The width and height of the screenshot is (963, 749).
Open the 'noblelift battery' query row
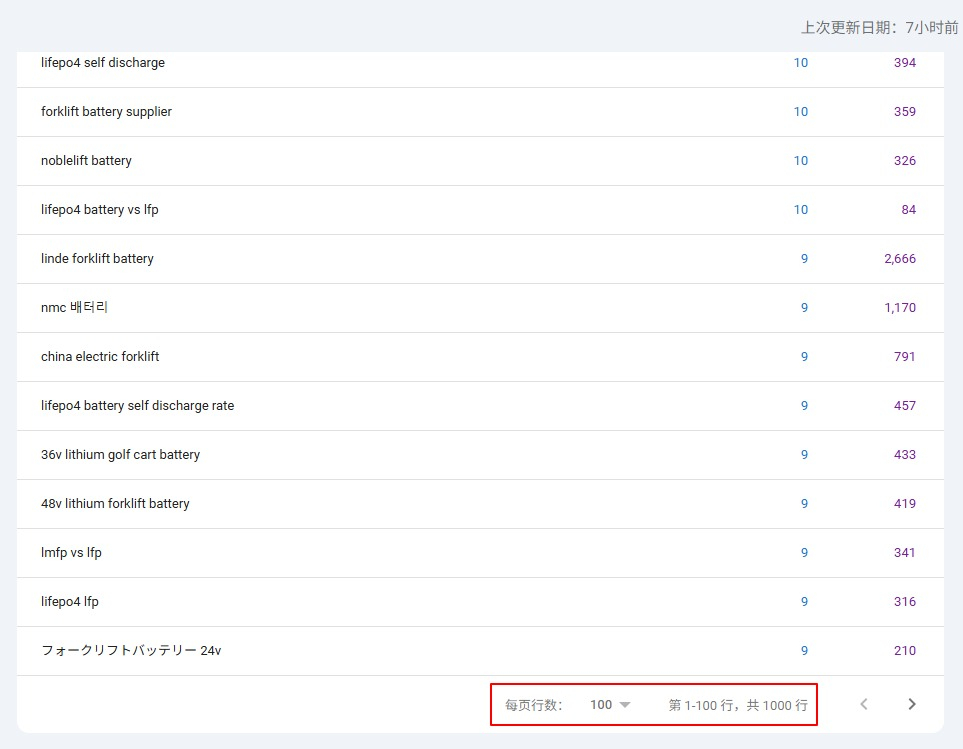[86, 161]
